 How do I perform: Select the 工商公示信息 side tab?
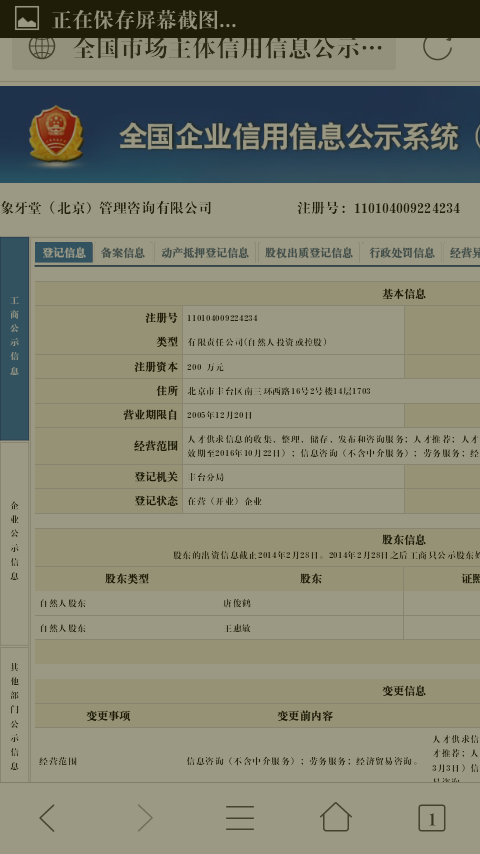pos(14,338)
